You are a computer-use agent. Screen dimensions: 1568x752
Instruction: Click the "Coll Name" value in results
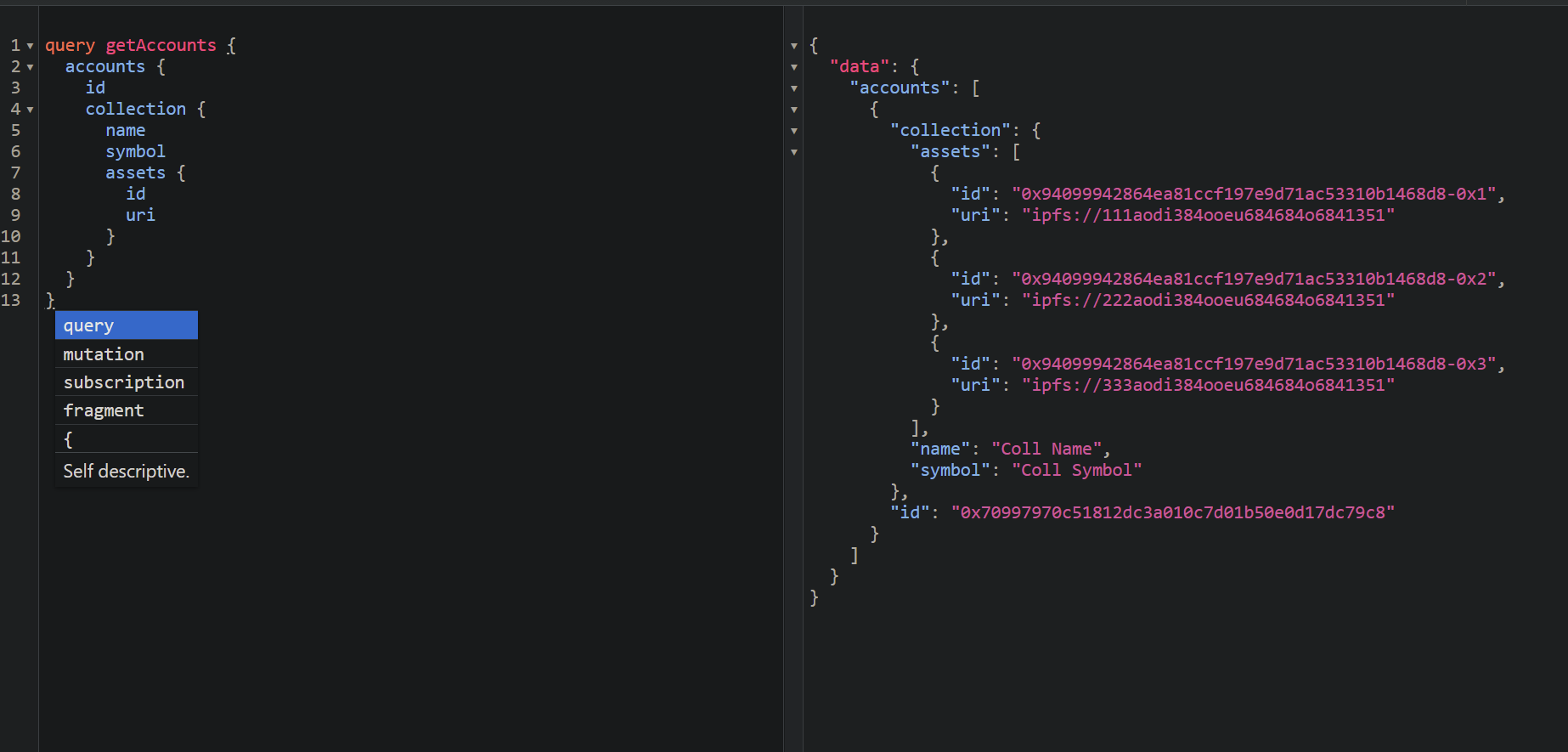tap(1046, 449)
